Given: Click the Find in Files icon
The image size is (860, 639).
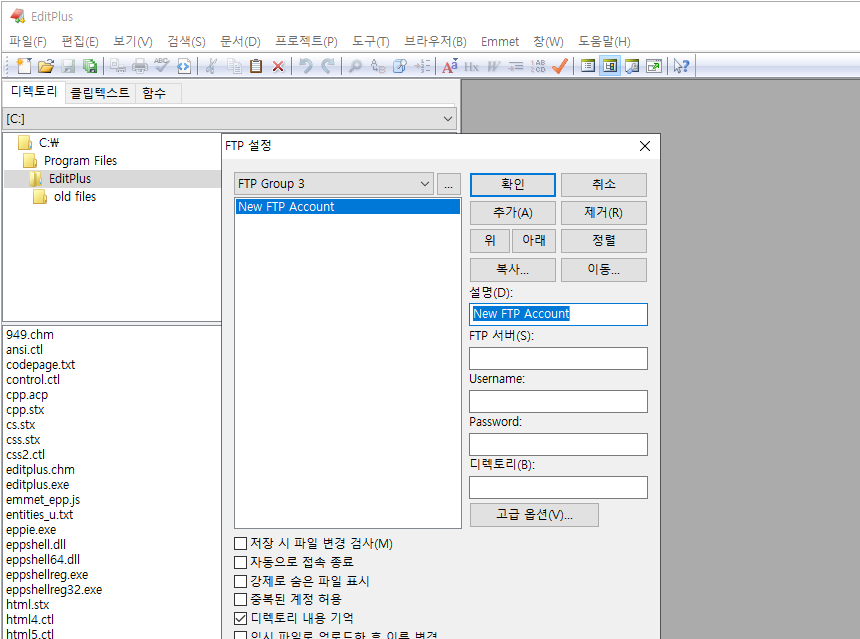Looking at the screenshot, I should (400, 66).
